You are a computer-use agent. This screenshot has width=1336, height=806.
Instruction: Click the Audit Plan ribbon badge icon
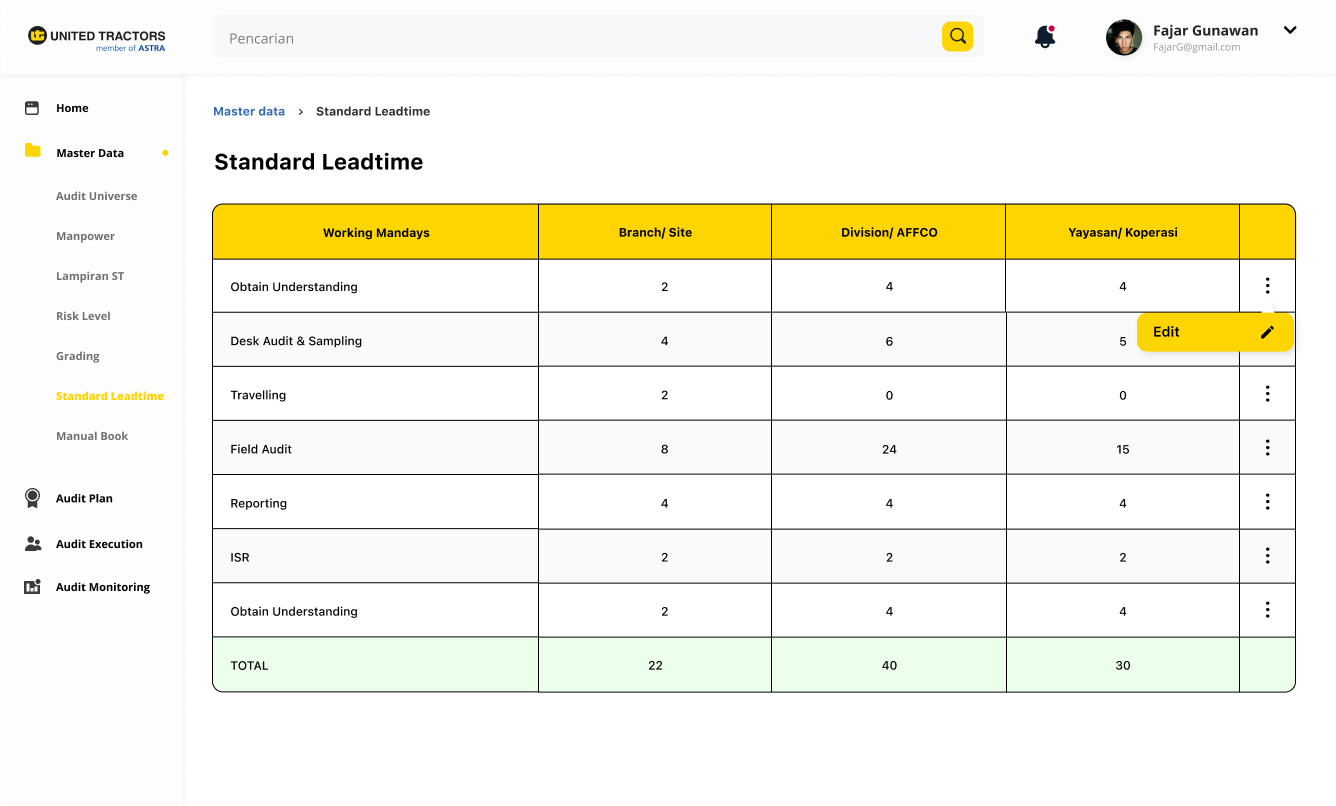[x=33, y=498]
